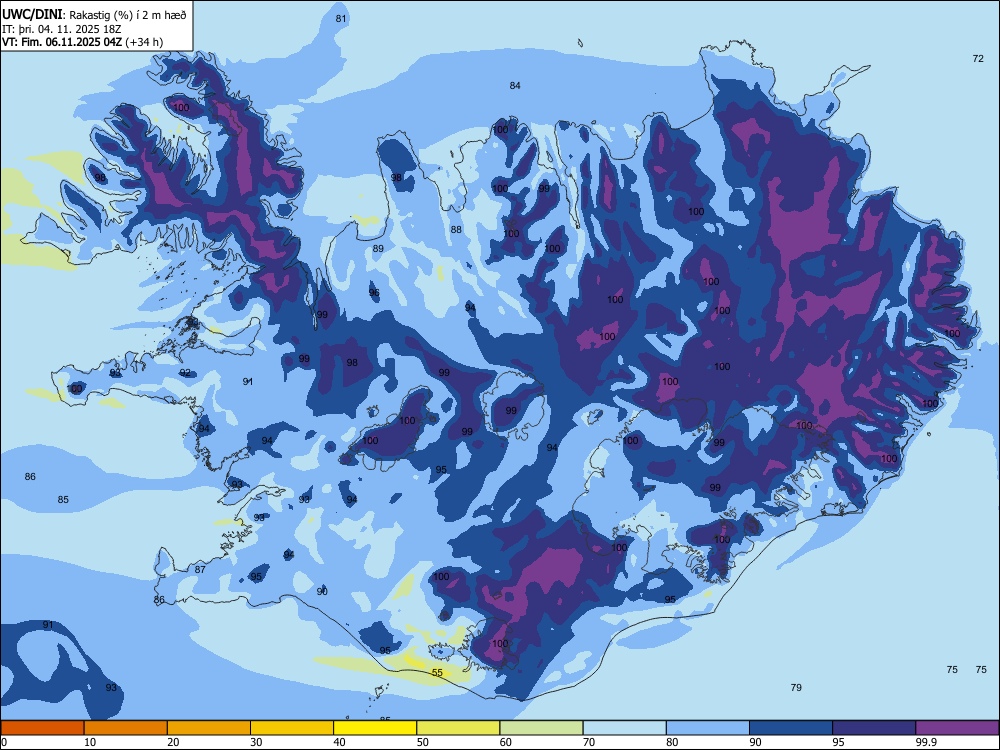The image size is (1000, 750).
Task: Click the 'VT: Fim. 06.11.2025 04Z (+34 h)' line
Action: coord(82,42)
